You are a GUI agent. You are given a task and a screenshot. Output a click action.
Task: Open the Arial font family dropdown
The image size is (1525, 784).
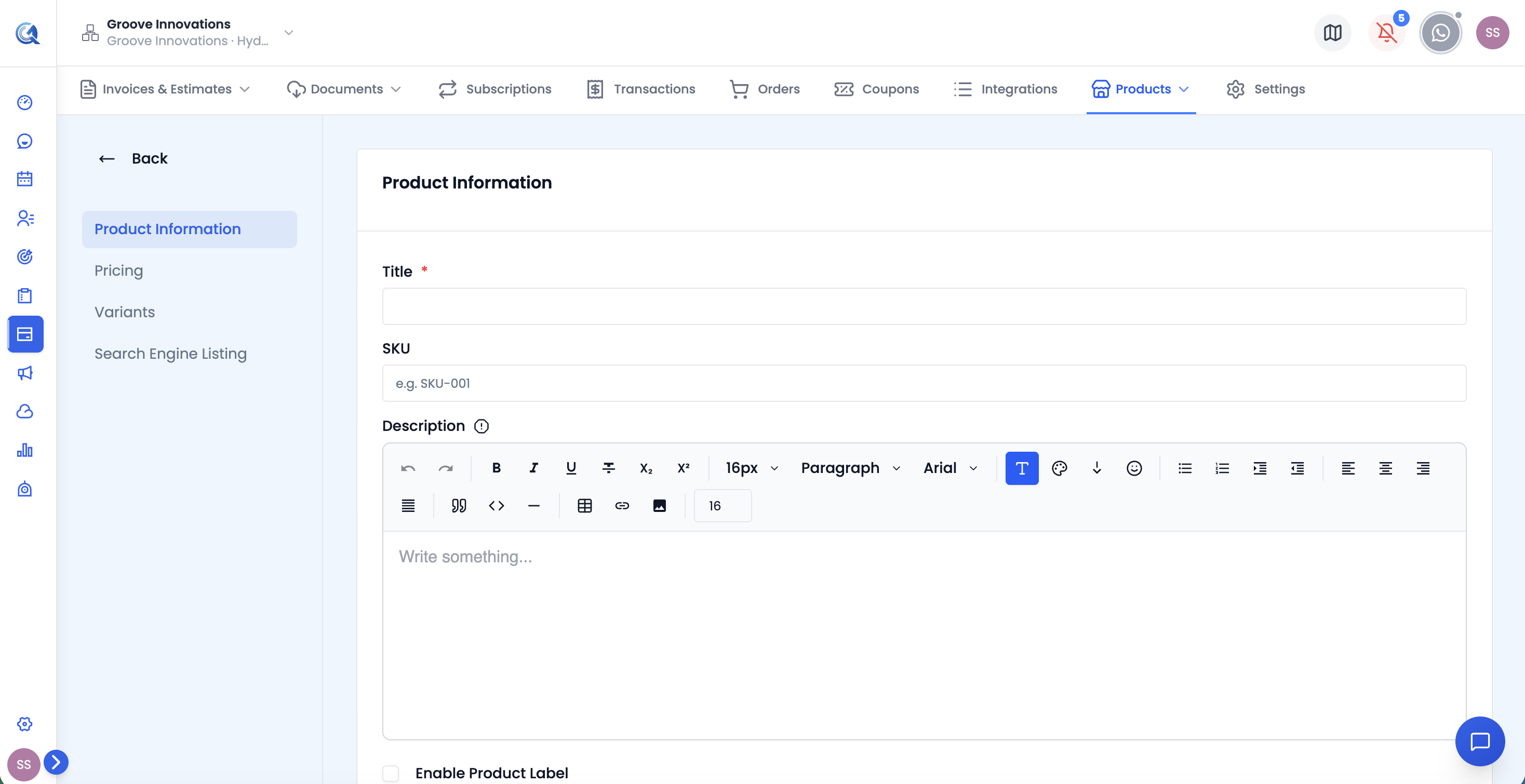tap(949, 468)
